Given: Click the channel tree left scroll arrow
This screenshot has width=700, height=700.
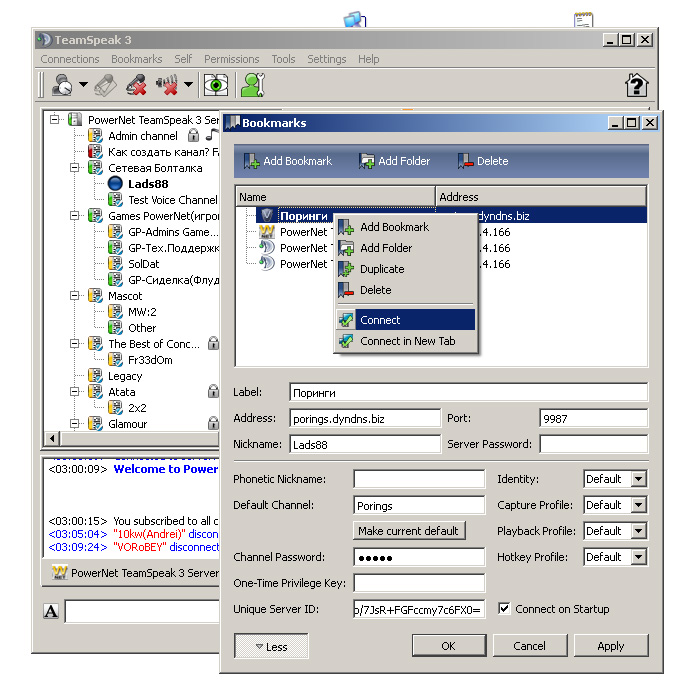Looking at the screenshot, I should (x=52, y=438).
